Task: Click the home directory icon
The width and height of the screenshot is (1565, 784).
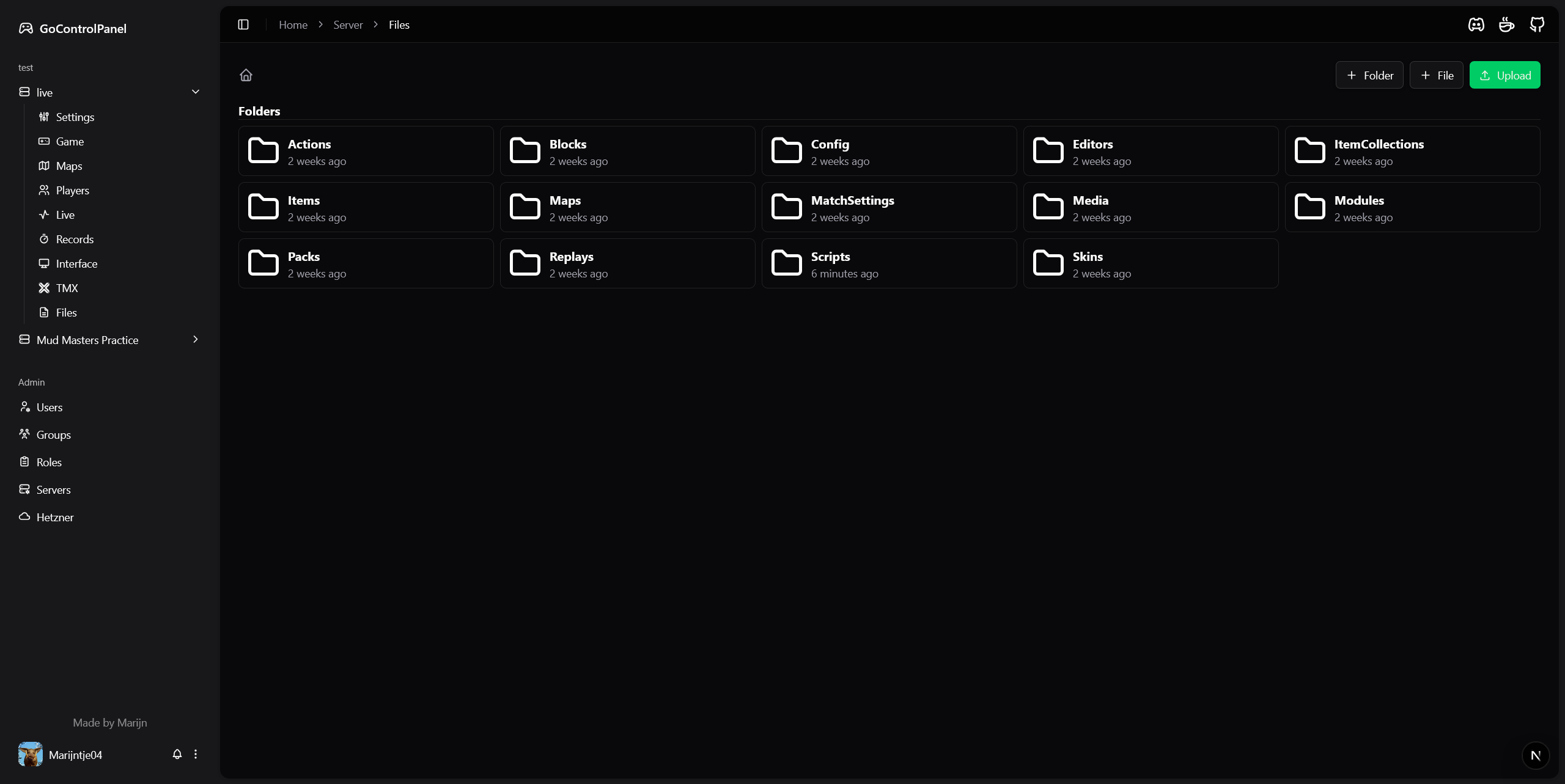Action: click(x=246, y=75)
